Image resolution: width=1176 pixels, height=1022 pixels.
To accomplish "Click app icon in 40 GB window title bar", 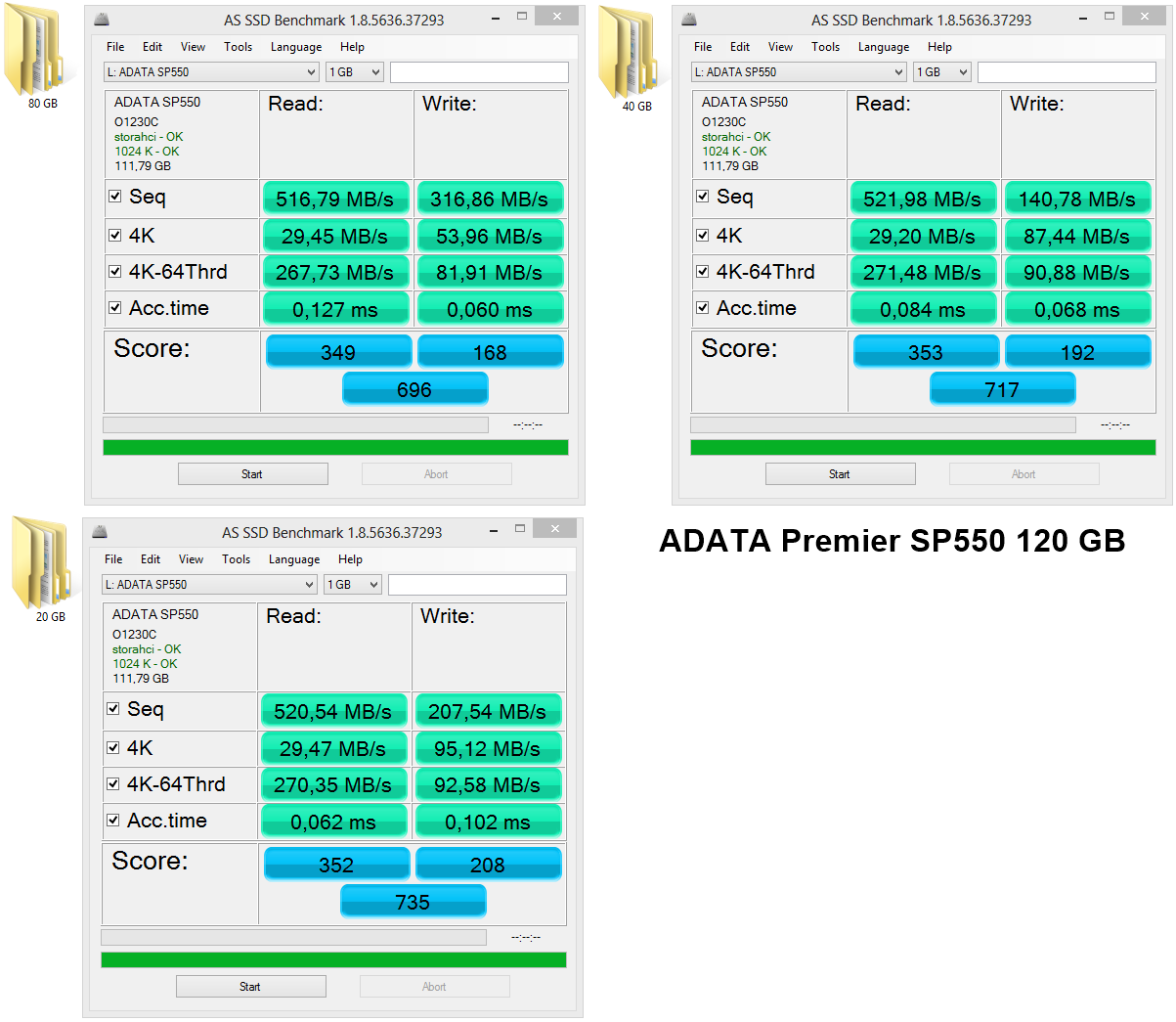I will pyautogui.click(x=689, y=19).
